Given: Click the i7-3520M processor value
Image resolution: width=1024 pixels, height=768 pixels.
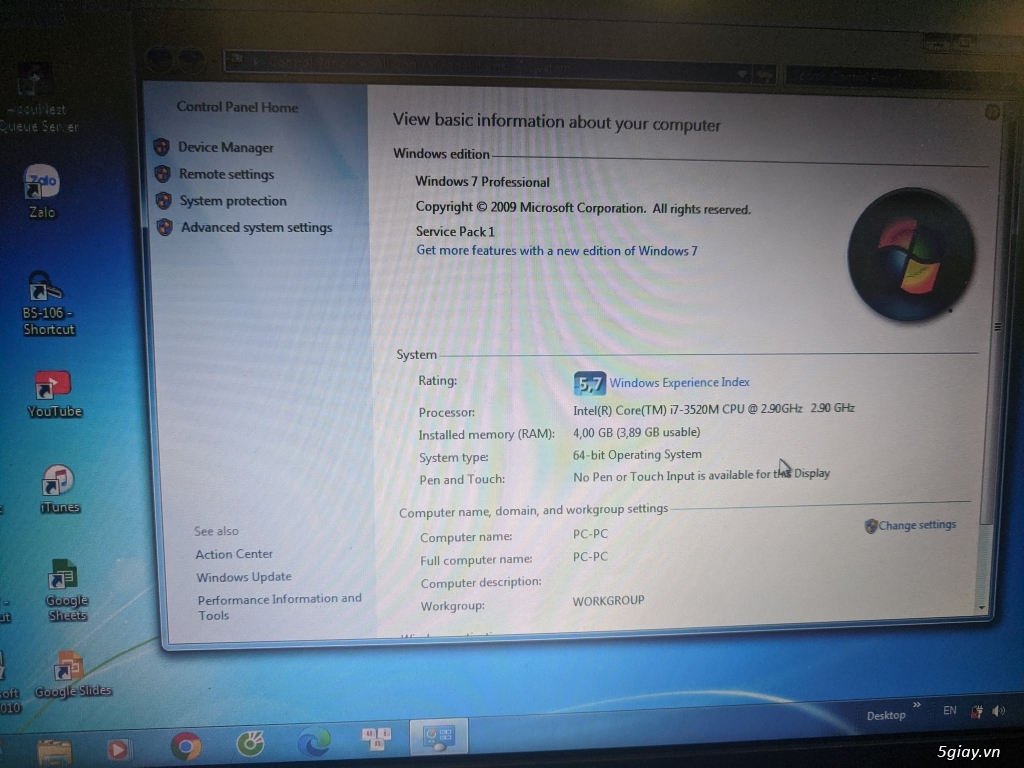Looking at the screenshot, I should pyautogui.click(x=714, y=409).
